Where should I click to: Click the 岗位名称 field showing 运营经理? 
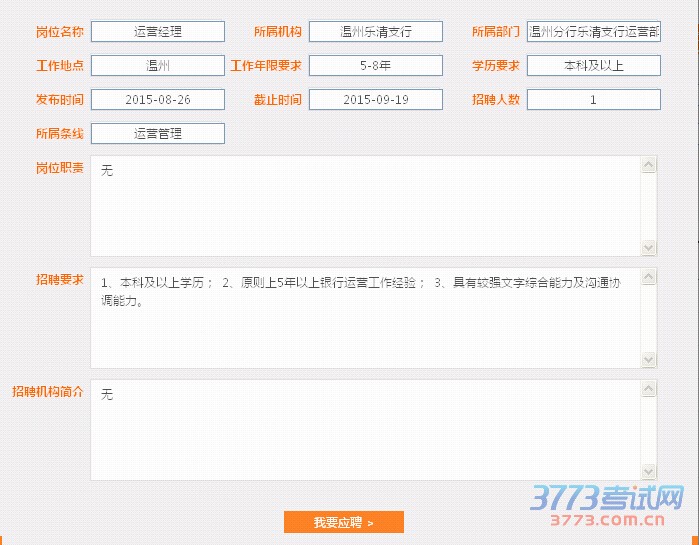point(158,32)
